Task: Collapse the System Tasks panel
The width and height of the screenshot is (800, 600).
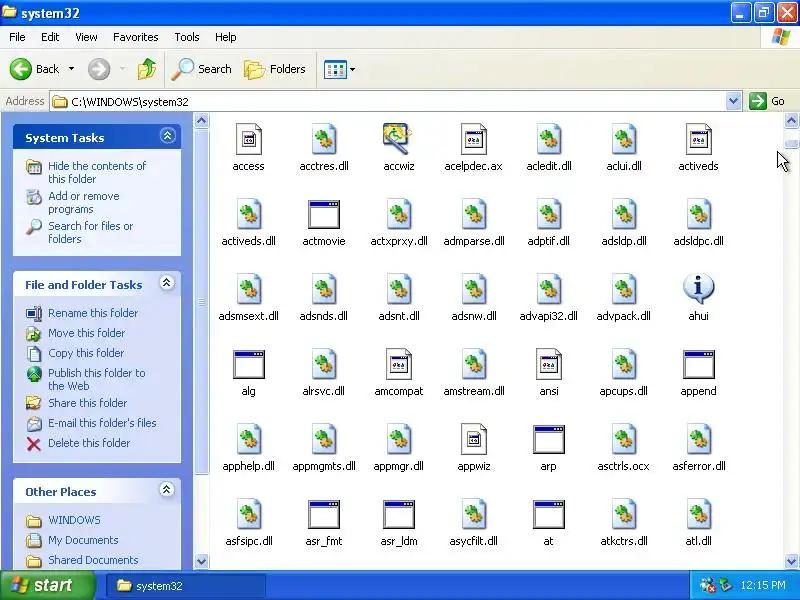Action: [x=167, y=136]
